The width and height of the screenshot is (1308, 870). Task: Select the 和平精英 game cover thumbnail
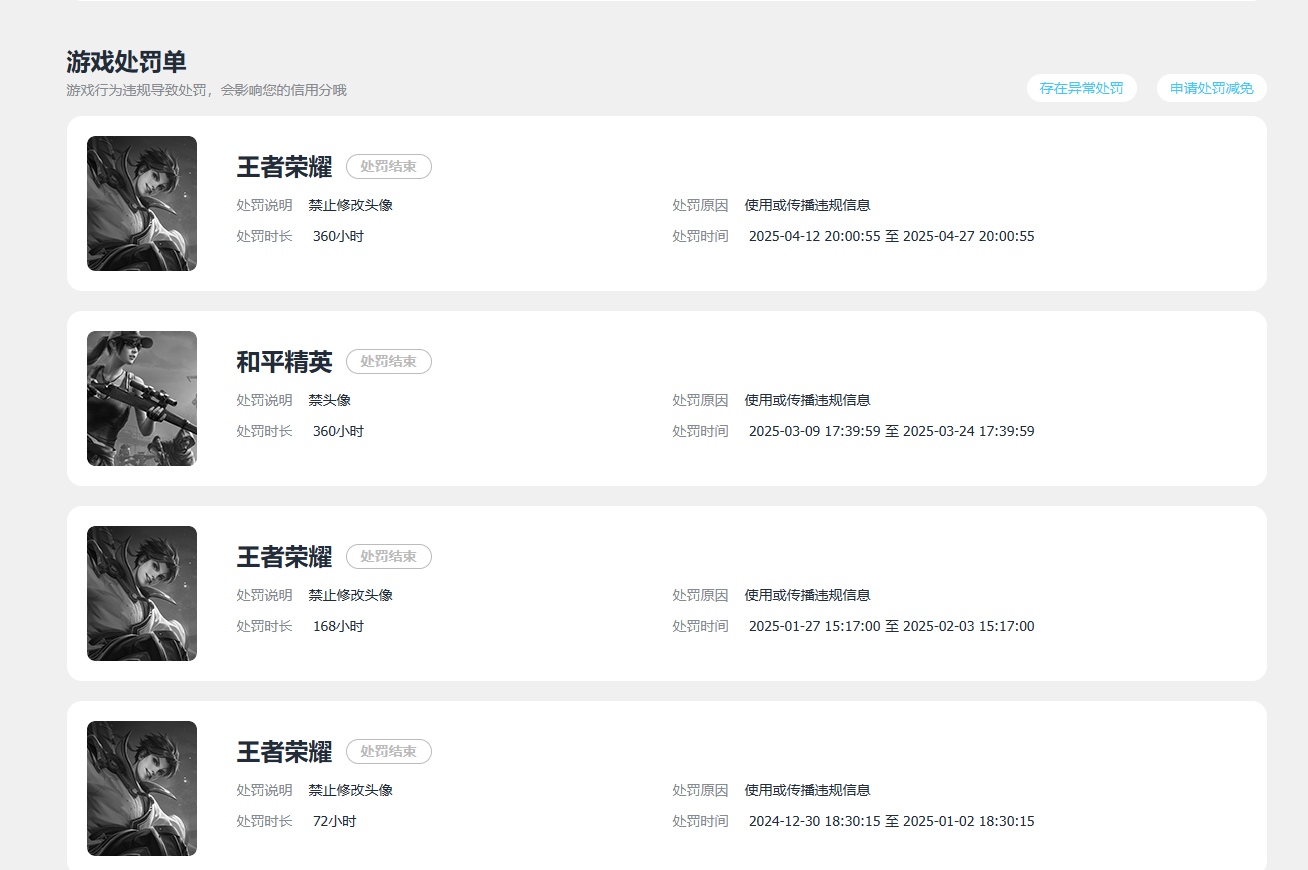[142, 398]
